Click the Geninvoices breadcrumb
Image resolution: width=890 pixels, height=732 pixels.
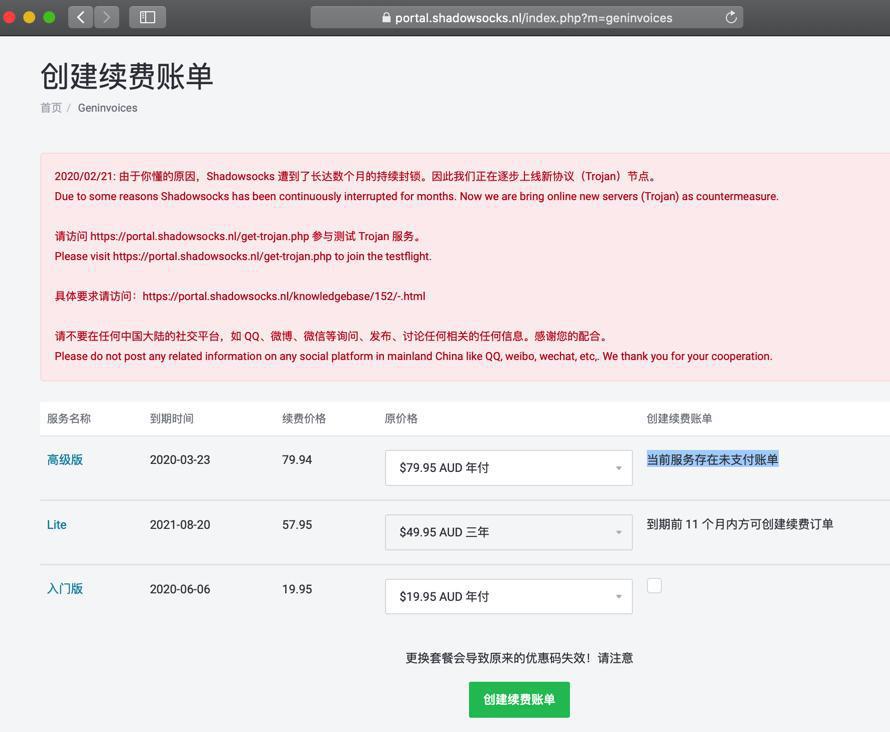click(x=107, y=108)
